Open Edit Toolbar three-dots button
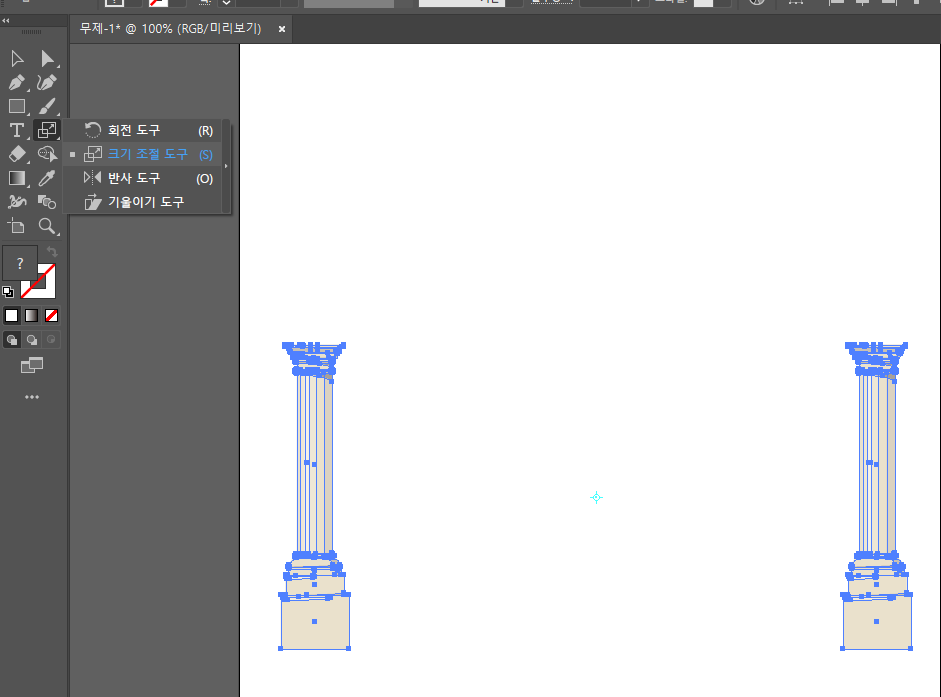941x697 pixels. pyautogui.click(x=32, y=397)
